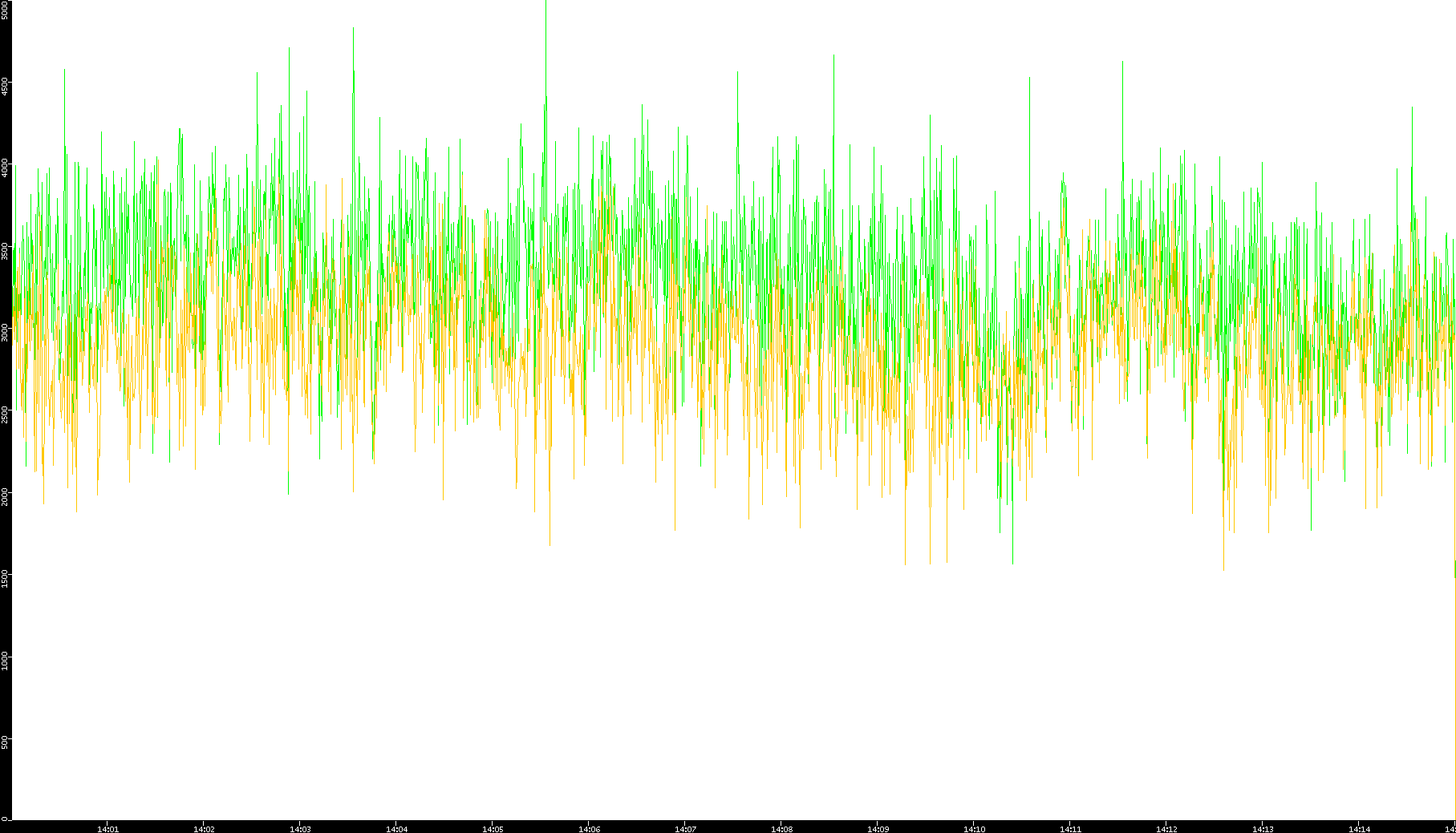Click the 500 value axis label
The height and width of the screenshot is (833, 1456).
point(6,742)
